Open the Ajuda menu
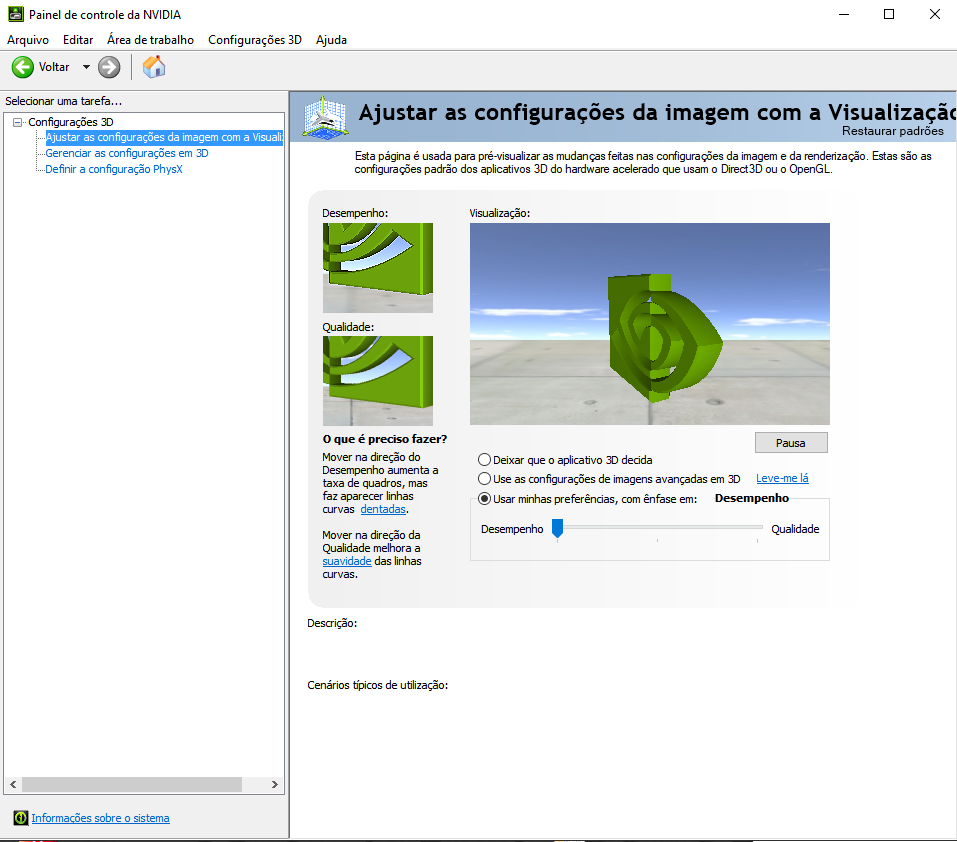 (331, 40)
